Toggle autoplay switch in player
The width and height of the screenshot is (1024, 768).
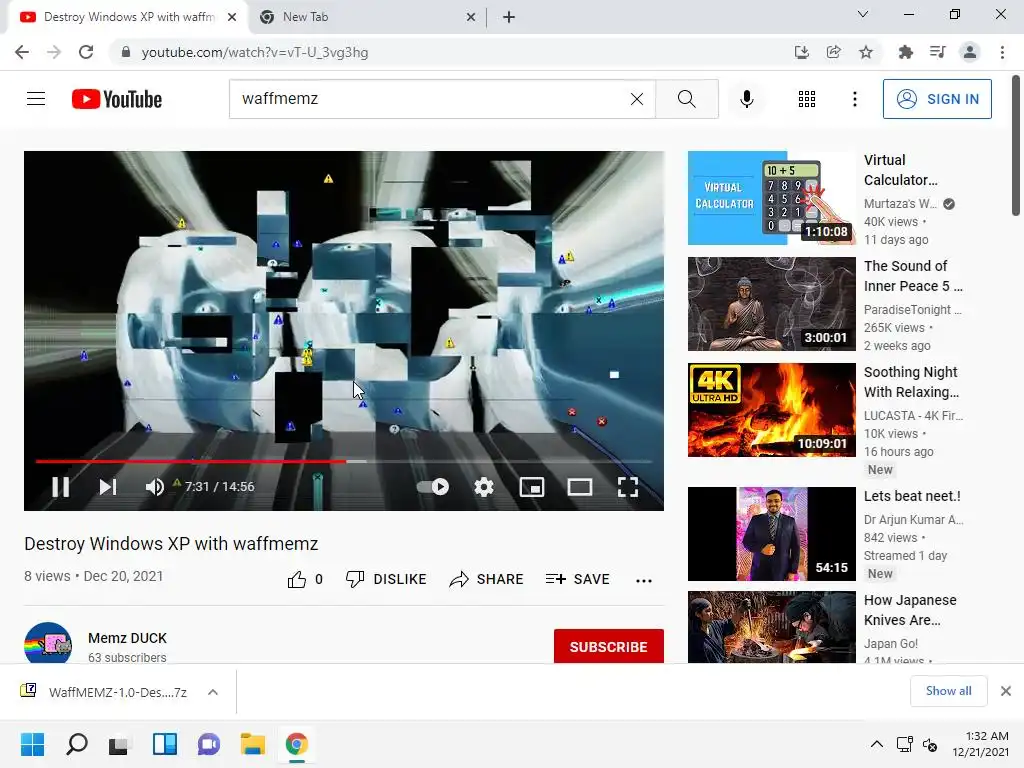pyautogui.click(x=433, y=487)
